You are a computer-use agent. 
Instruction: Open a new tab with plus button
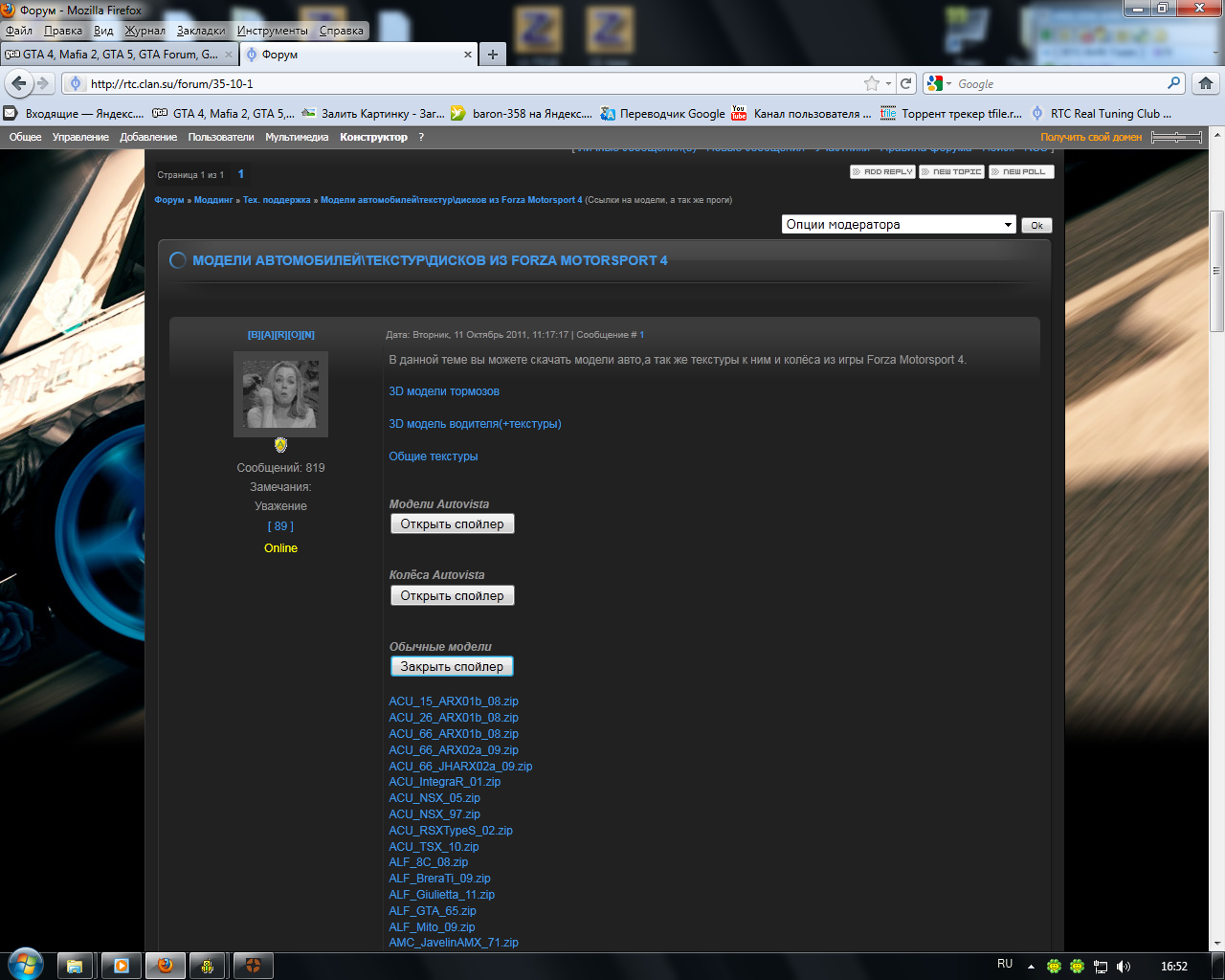point(493,55)
